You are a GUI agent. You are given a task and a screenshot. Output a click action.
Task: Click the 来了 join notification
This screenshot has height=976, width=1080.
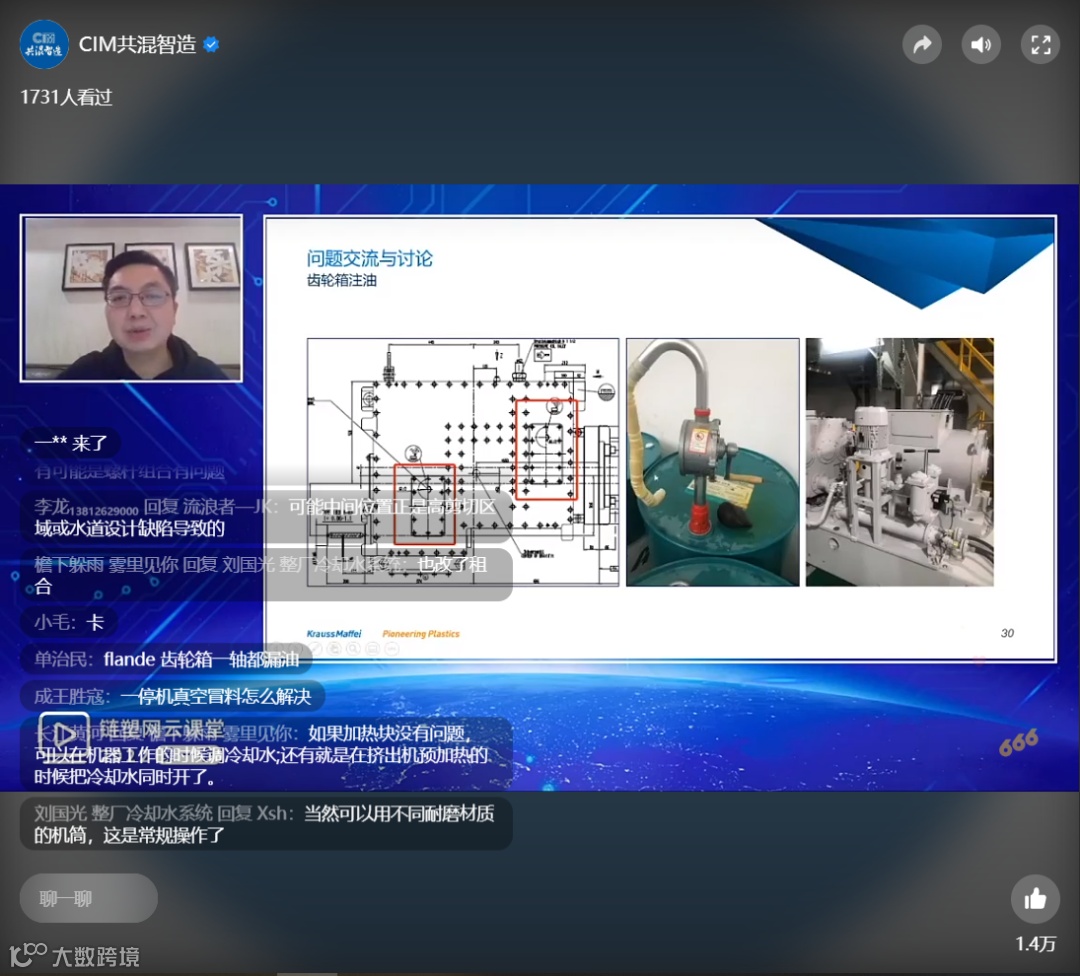pyautogui.click(x=71, y=442)
